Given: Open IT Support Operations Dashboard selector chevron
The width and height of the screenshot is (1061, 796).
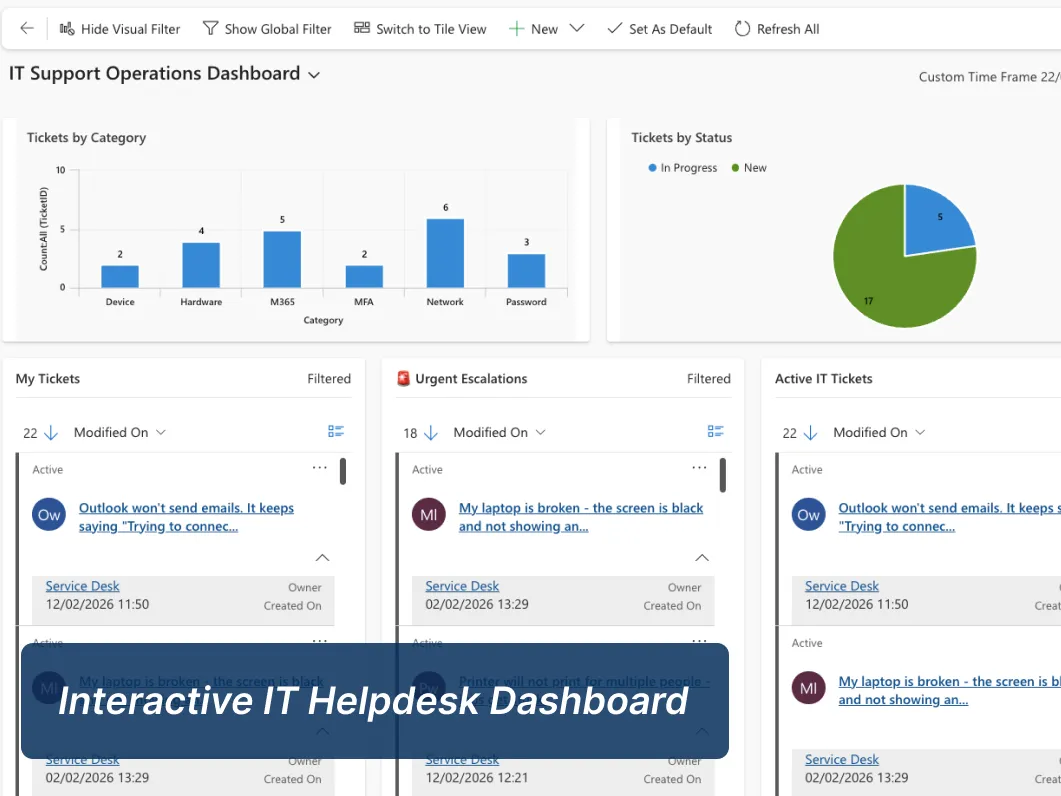Looking at the screenshot, I should tap(314, 75).
